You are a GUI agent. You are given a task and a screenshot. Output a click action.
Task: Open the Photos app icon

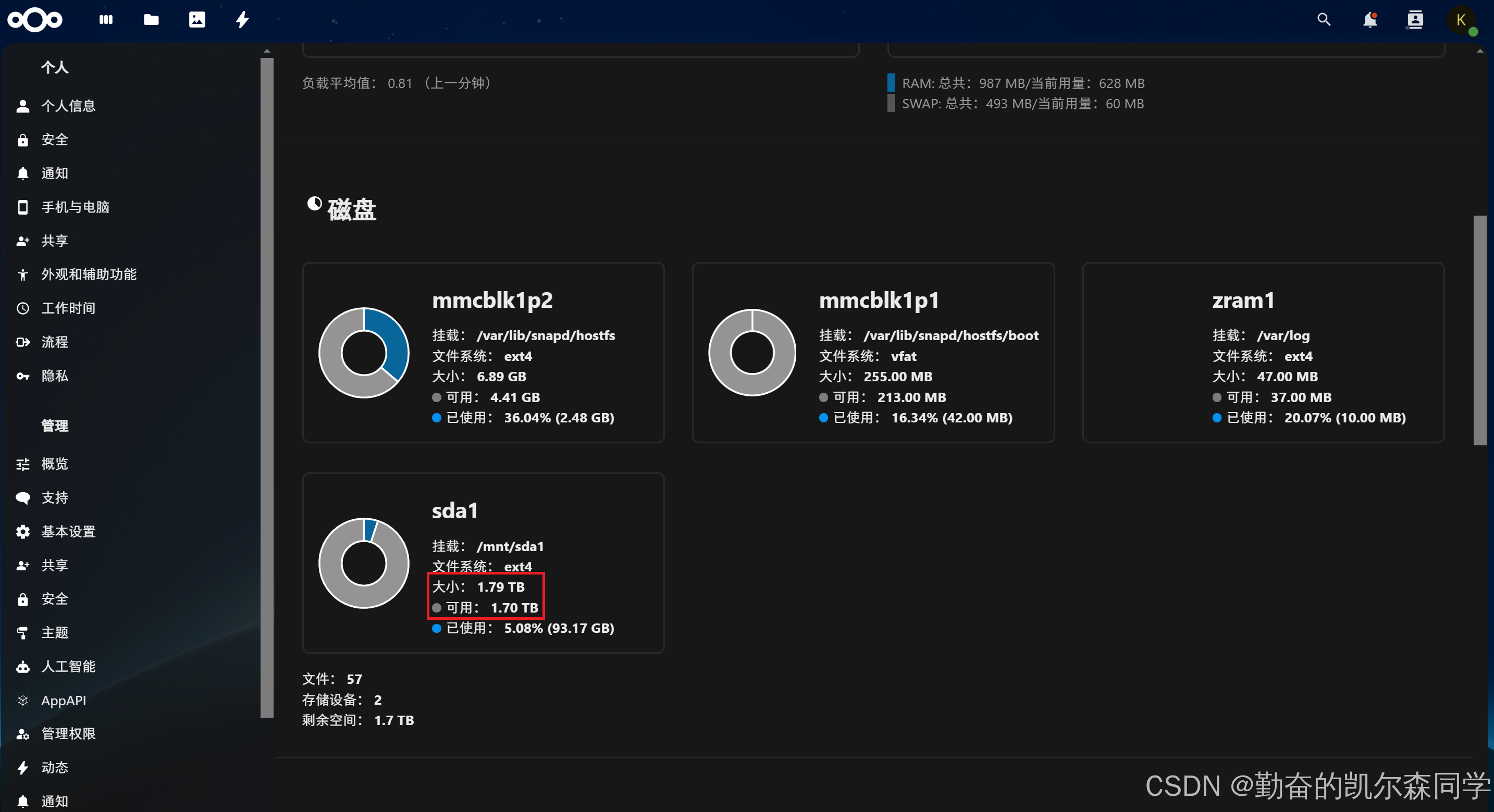click(196, 20)
